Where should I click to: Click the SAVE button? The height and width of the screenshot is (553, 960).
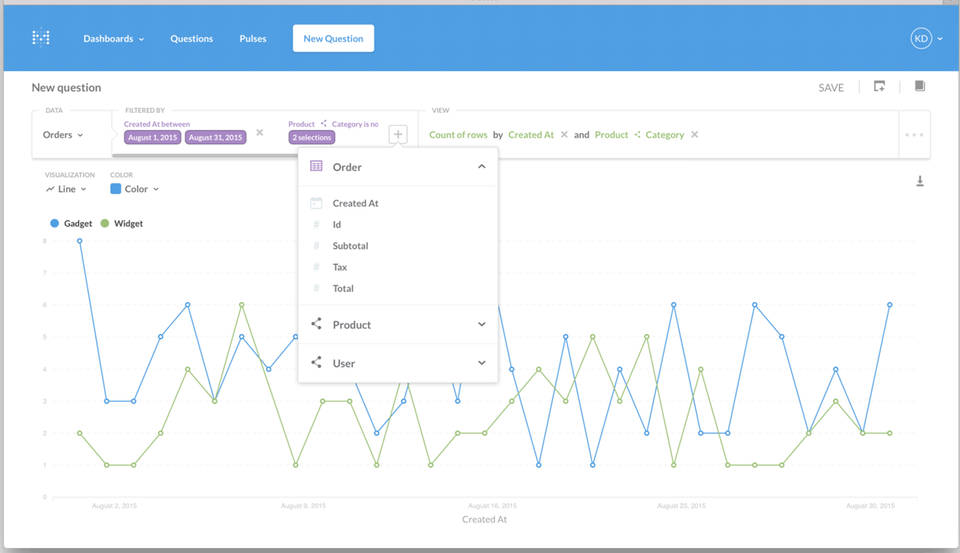(831, 88)
